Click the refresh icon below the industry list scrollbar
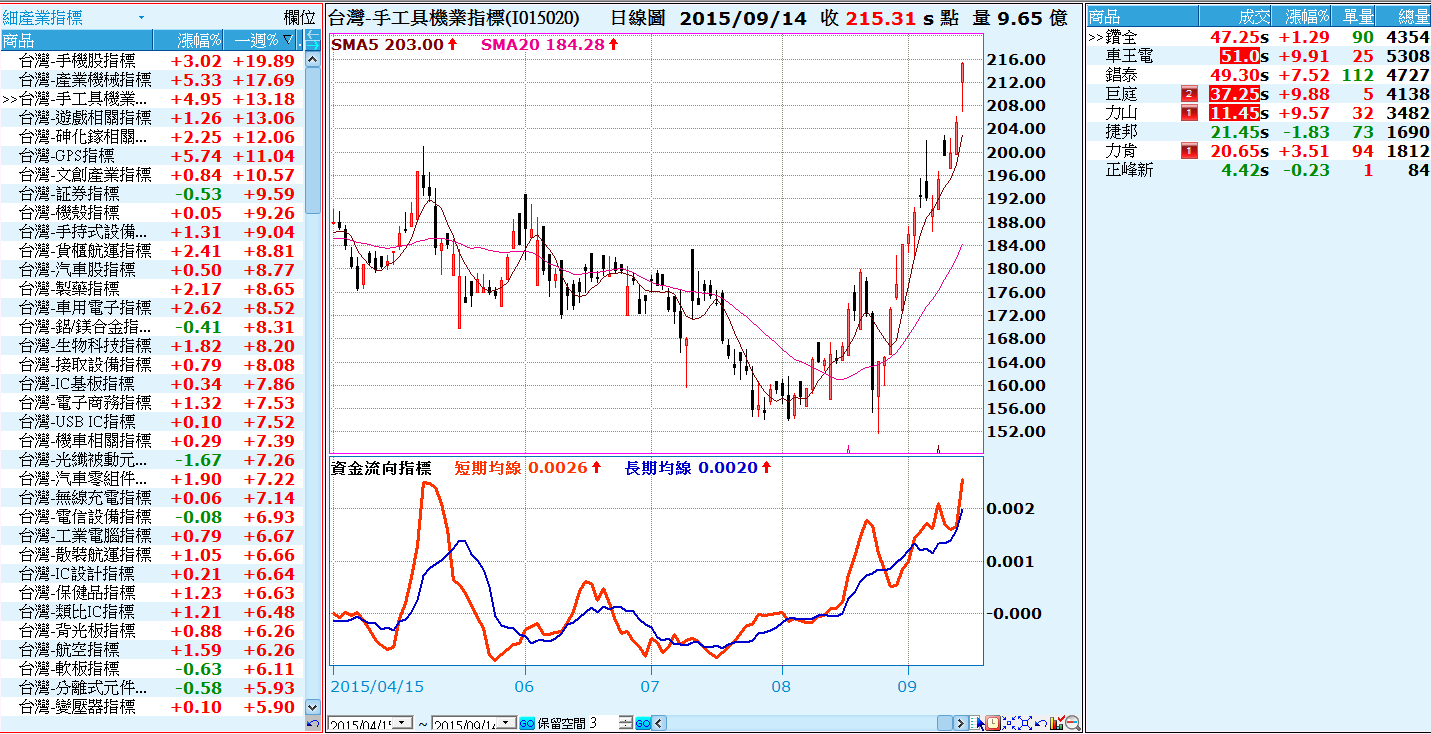Screen dimensions: 1431x734 [x=313, y=723]
